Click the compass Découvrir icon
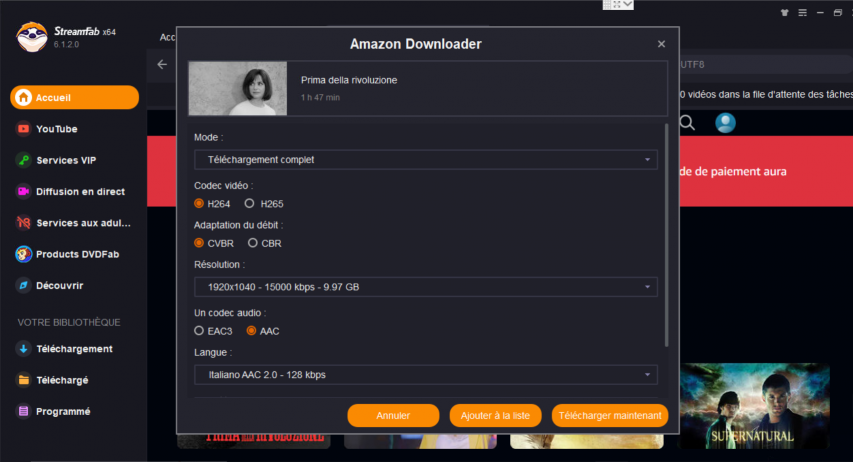 [23, 286]
